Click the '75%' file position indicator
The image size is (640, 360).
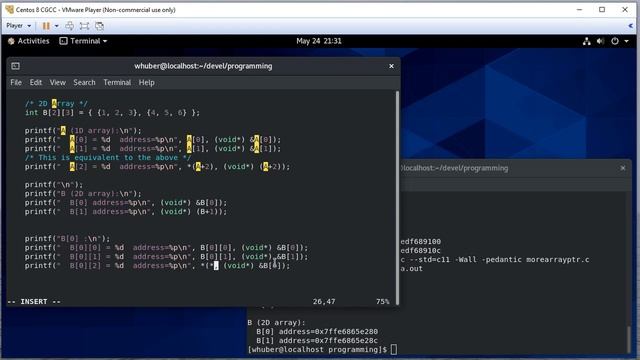(382, 302)
